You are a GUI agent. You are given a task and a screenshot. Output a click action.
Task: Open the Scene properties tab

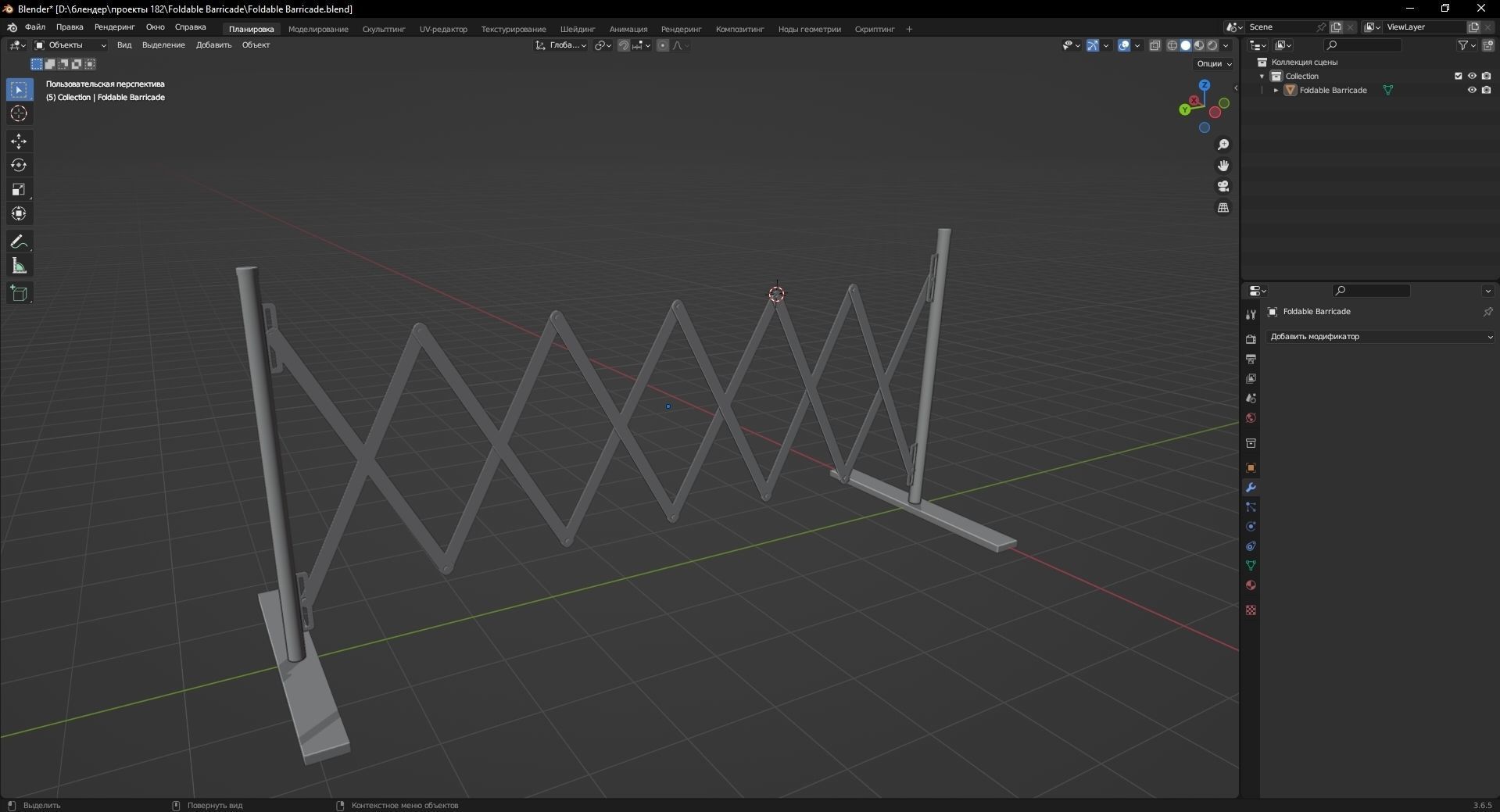point(1251,399)
